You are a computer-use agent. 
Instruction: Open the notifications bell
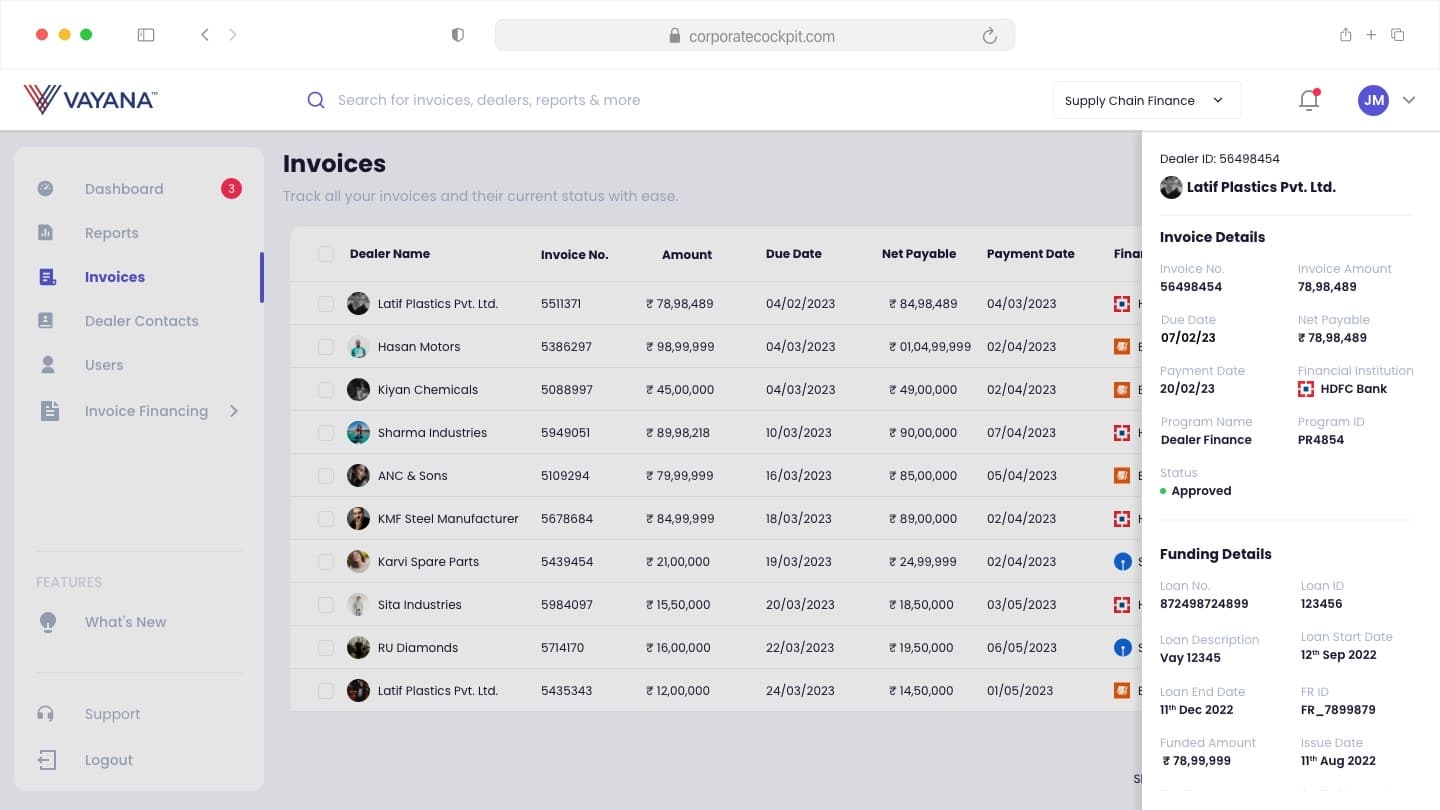coord(1309,100)
